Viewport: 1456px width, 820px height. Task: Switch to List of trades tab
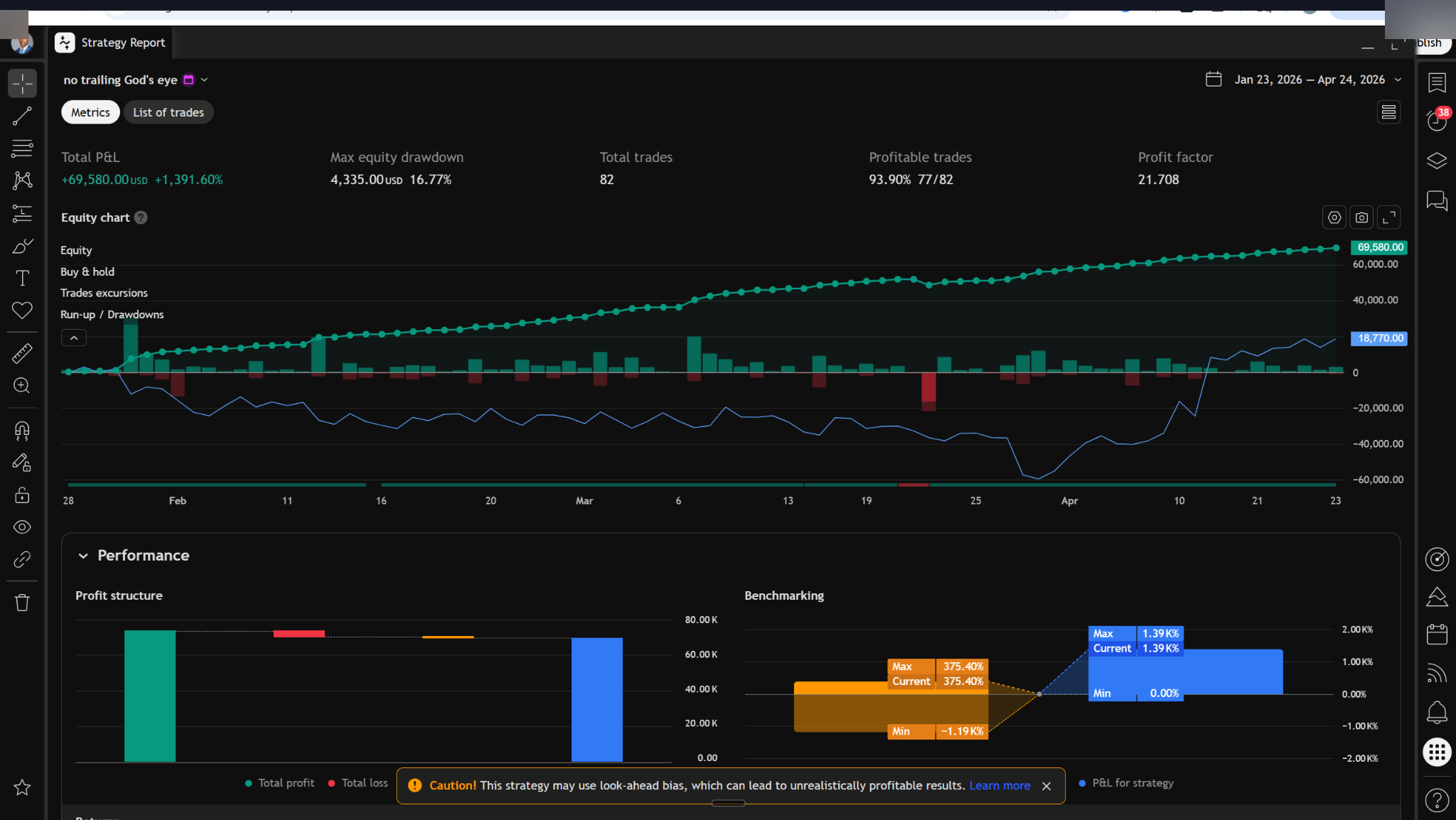pos(168,112)
